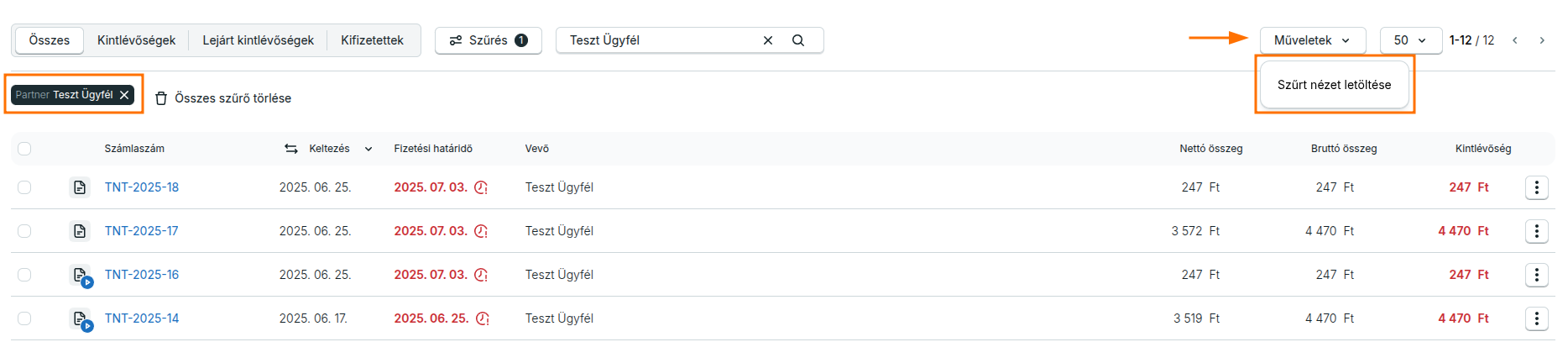Choose Szűrt nézet letöltése menu item

pos(1334,85)
